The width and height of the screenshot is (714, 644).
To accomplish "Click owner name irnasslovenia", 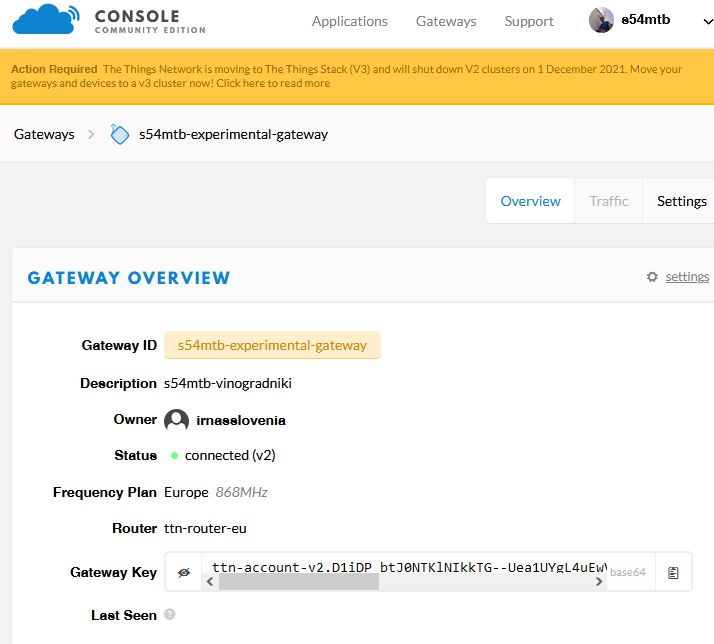I will [x=240, y=420].
